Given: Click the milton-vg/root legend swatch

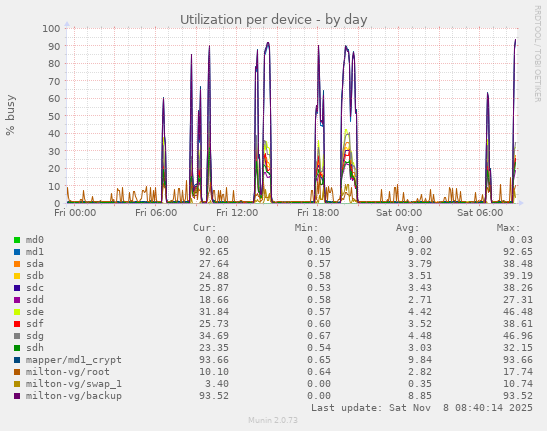Looking at the screenshot, I should [x=17, y=372].
